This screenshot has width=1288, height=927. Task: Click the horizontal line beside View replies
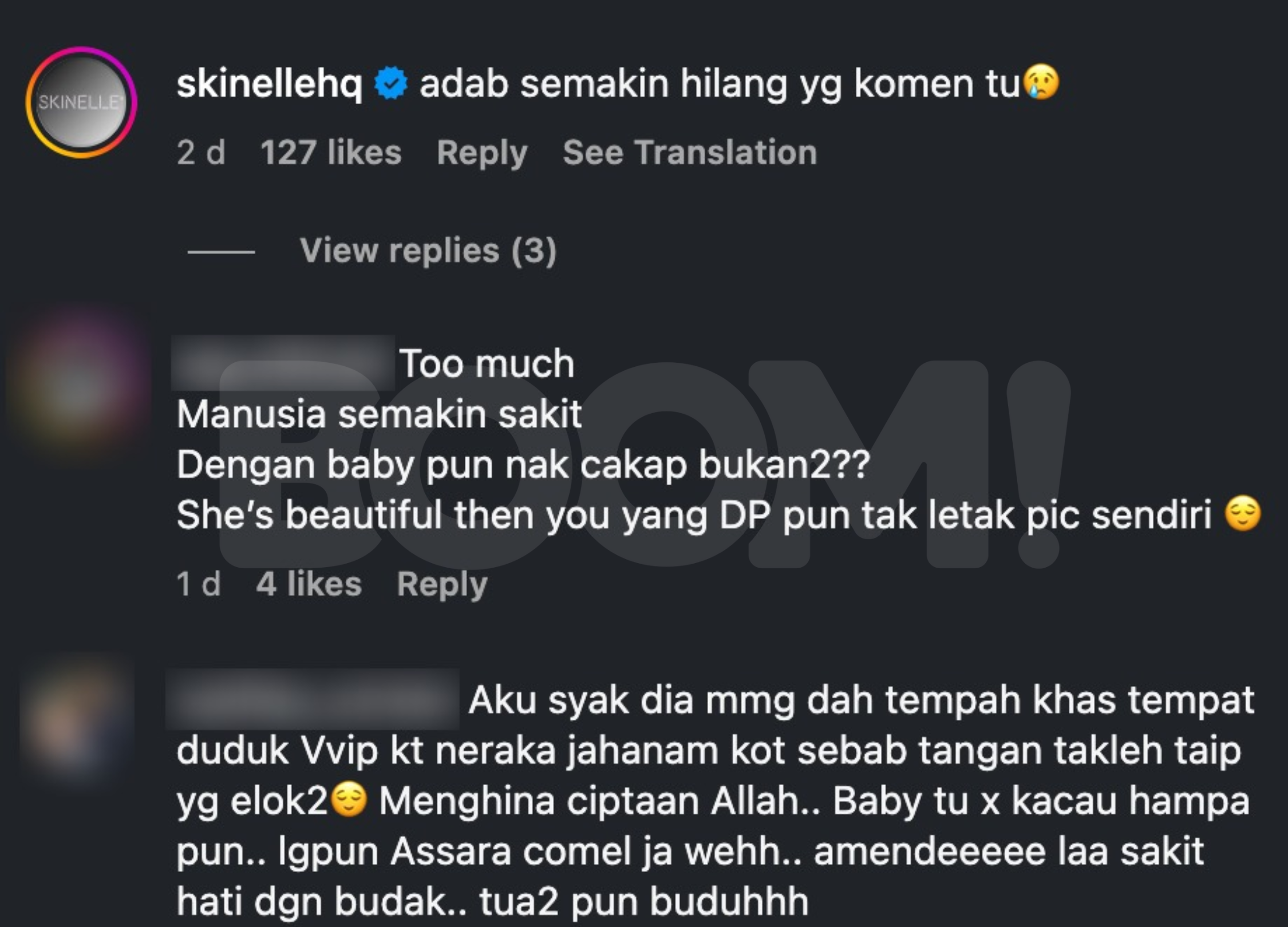[x=221, y=251]
